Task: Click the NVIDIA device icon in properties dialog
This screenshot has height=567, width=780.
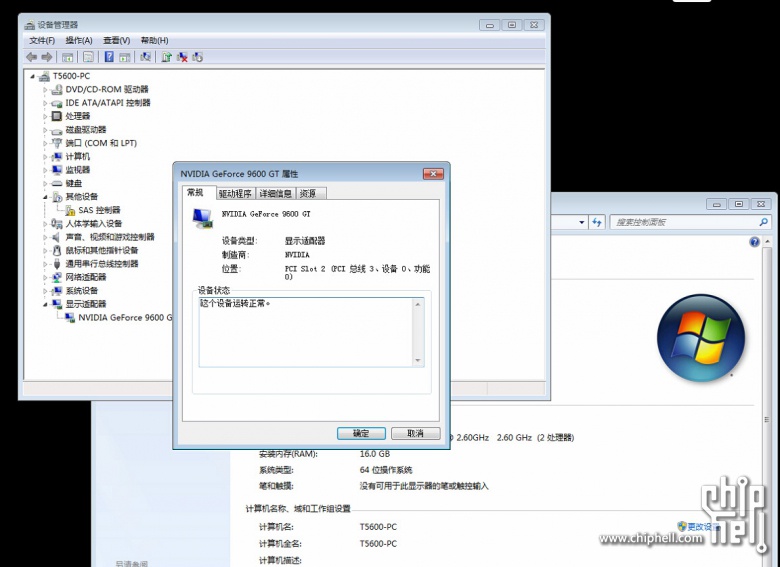Action: pyautogui.click(x=202, y=218)
